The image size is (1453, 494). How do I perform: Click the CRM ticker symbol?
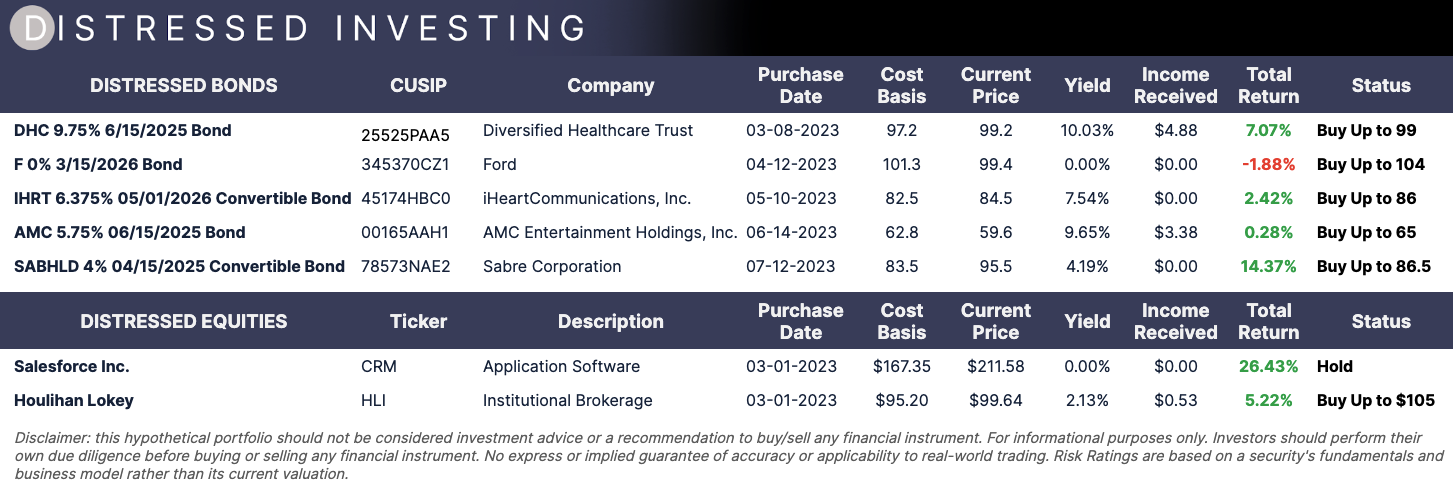(x=379, y=367)
